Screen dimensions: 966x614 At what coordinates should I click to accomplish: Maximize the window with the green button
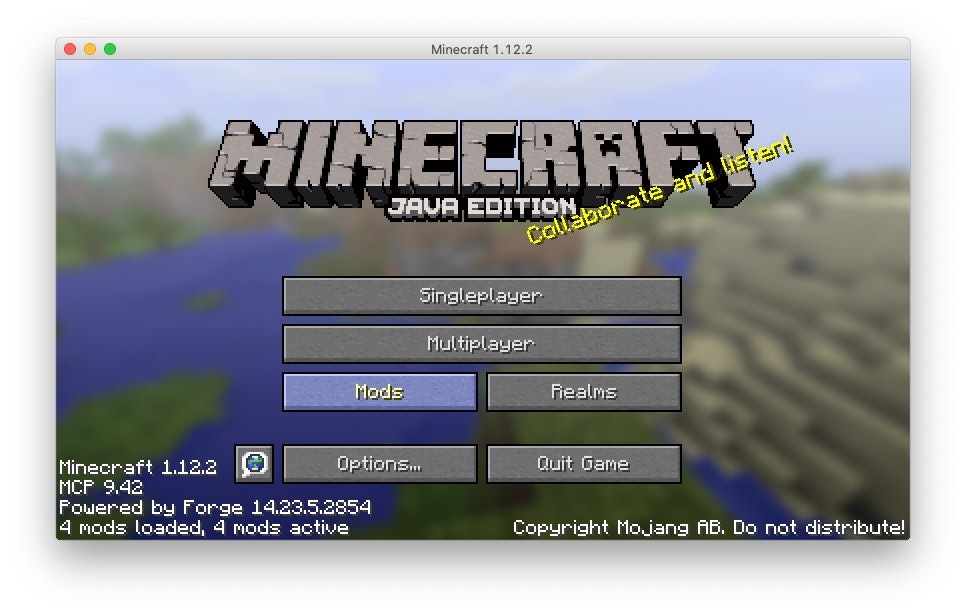click(110, 49)
